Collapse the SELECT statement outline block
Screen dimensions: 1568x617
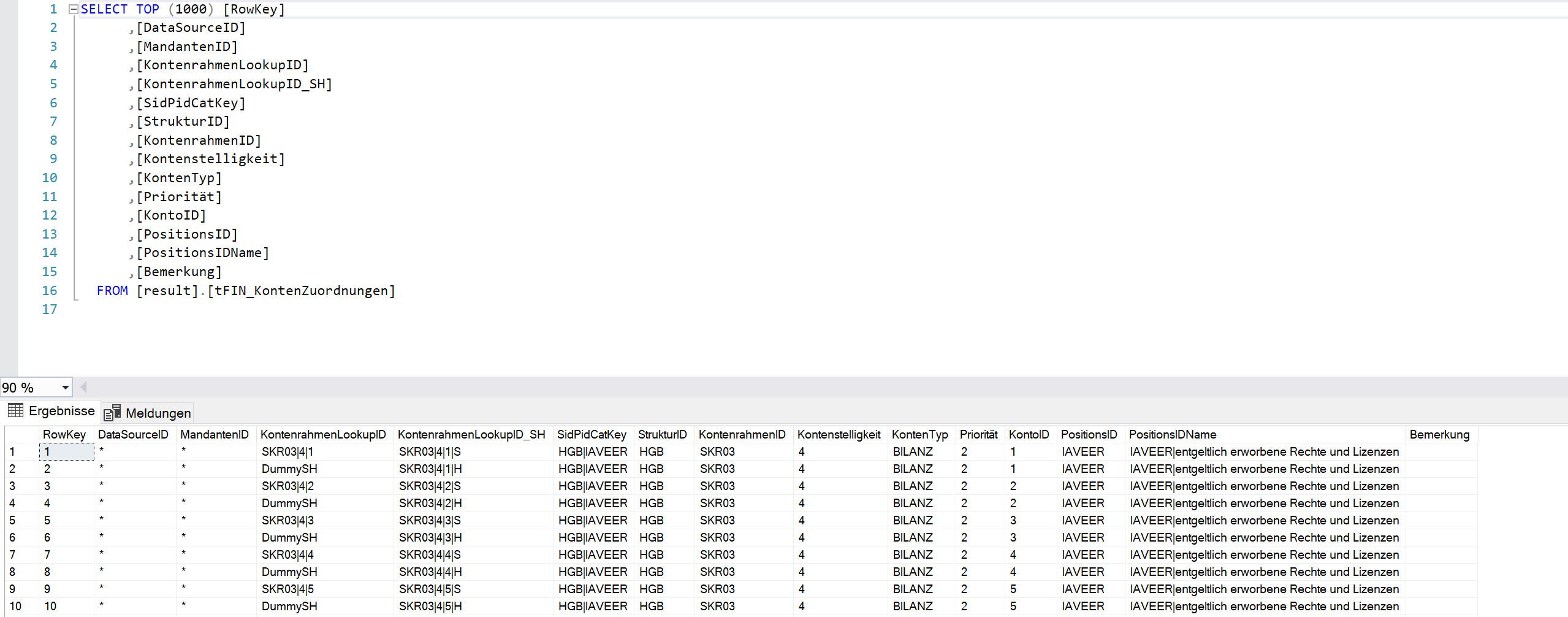74,9
